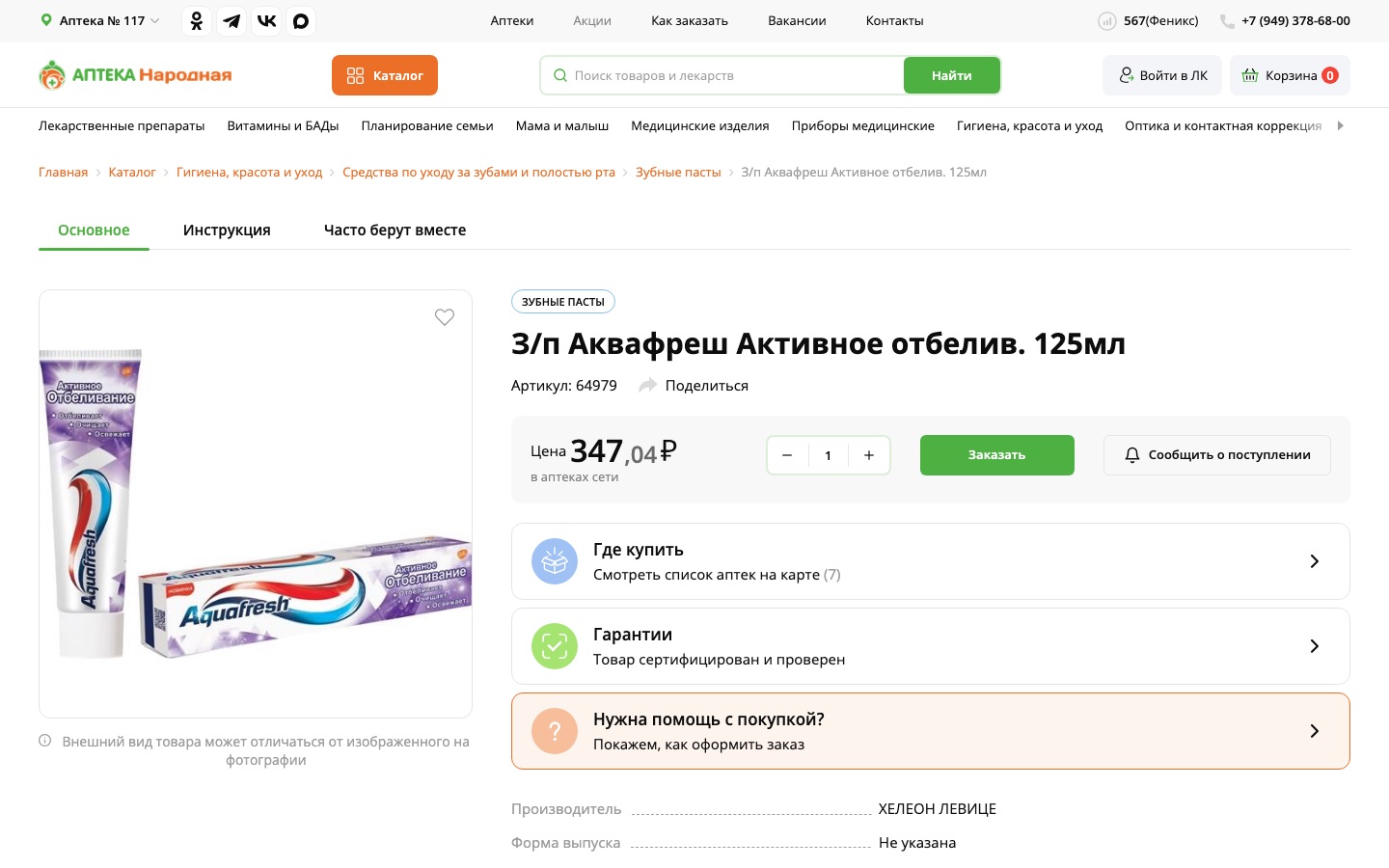Click Войти в ЛК login button

coord(1162,75)
